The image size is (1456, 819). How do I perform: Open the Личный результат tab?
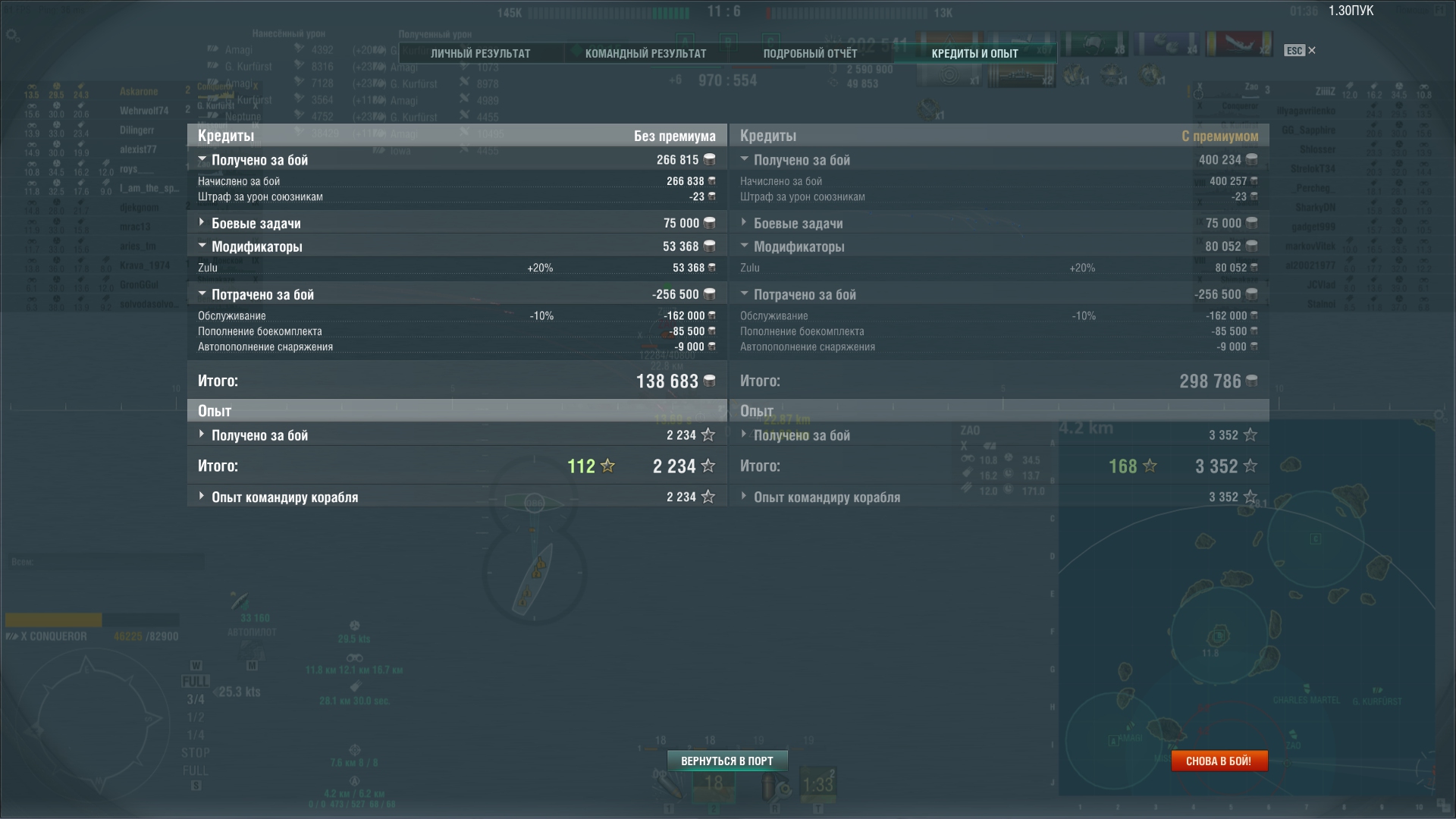(481, 53)
